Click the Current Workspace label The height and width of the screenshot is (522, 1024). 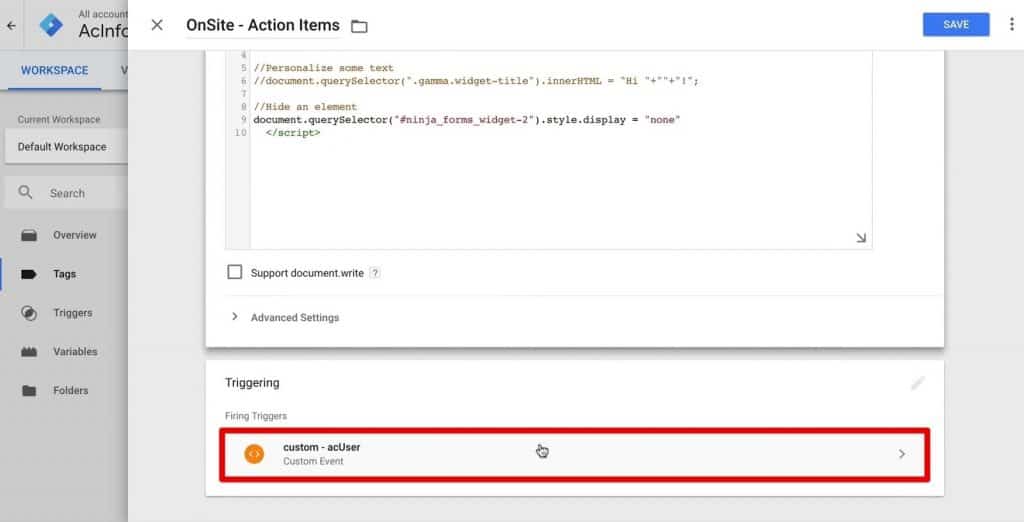(59, 120)
